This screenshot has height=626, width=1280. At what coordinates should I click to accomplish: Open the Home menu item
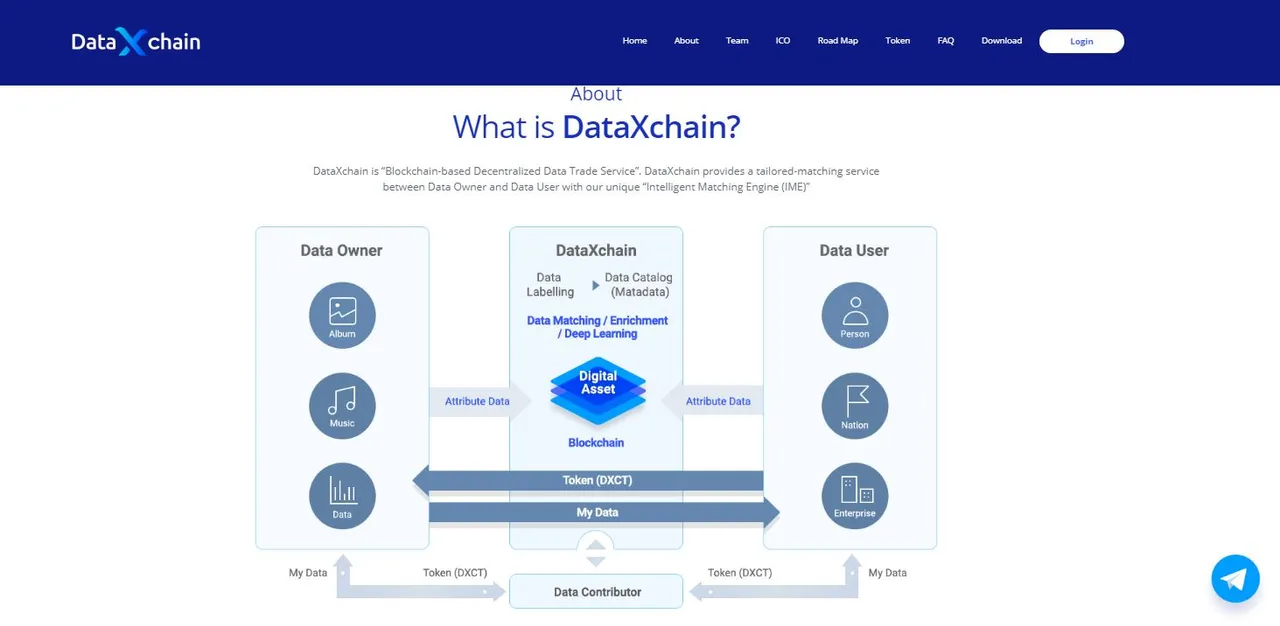[x=635, y=41]
